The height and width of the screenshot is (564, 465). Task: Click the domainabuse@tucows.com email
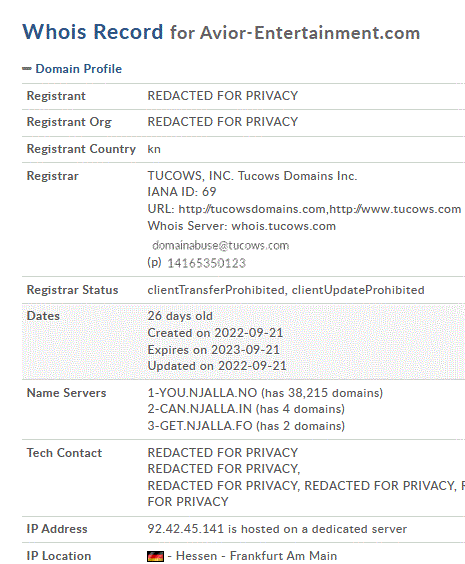coord(220,246)
